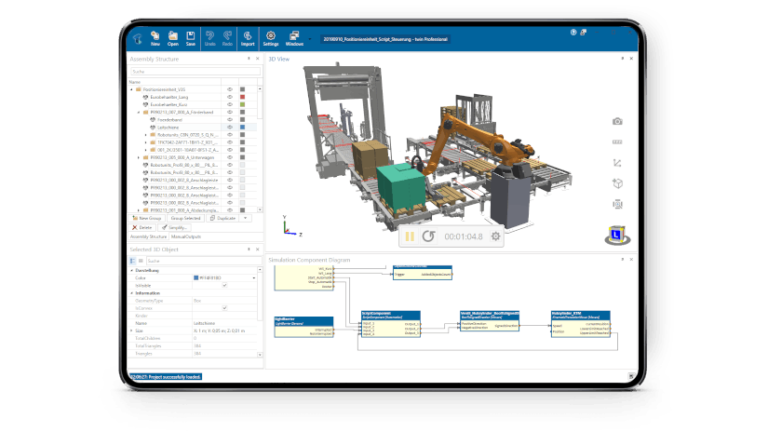Collapse the Positioniereinheit root tree node
Viewport: 768px width, 432px height.
[x=132, y=90]
